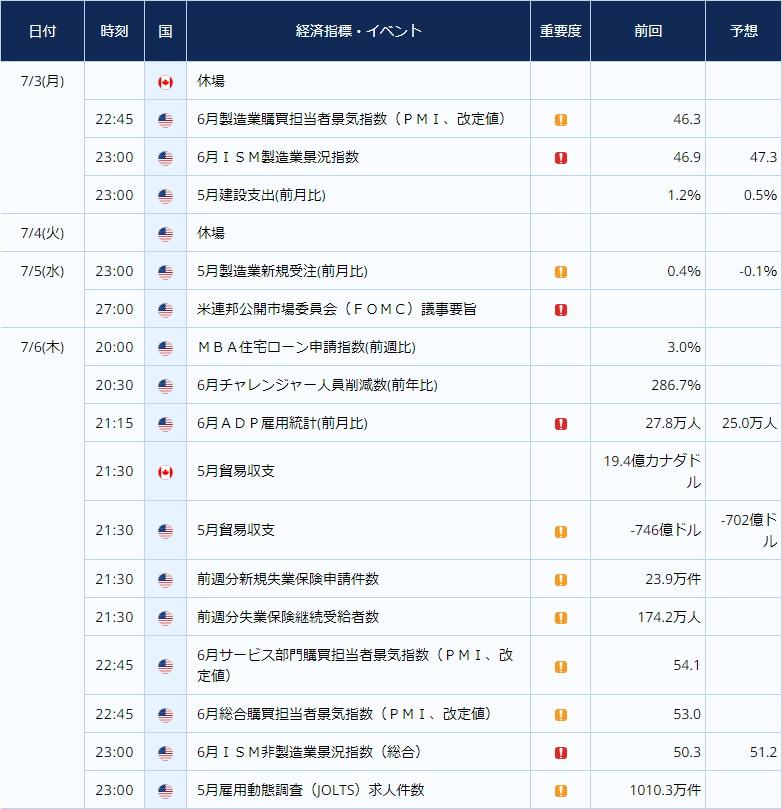Click the previous value 46.9
The width and height of the screenshot is (782, 809).
687,157
